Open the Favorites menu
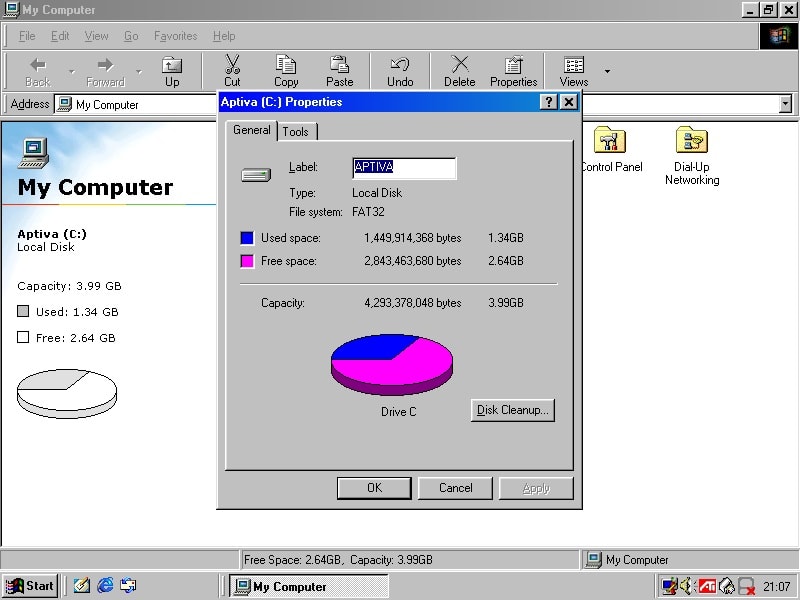Screen dimensions: 800x600 point(176,36)
